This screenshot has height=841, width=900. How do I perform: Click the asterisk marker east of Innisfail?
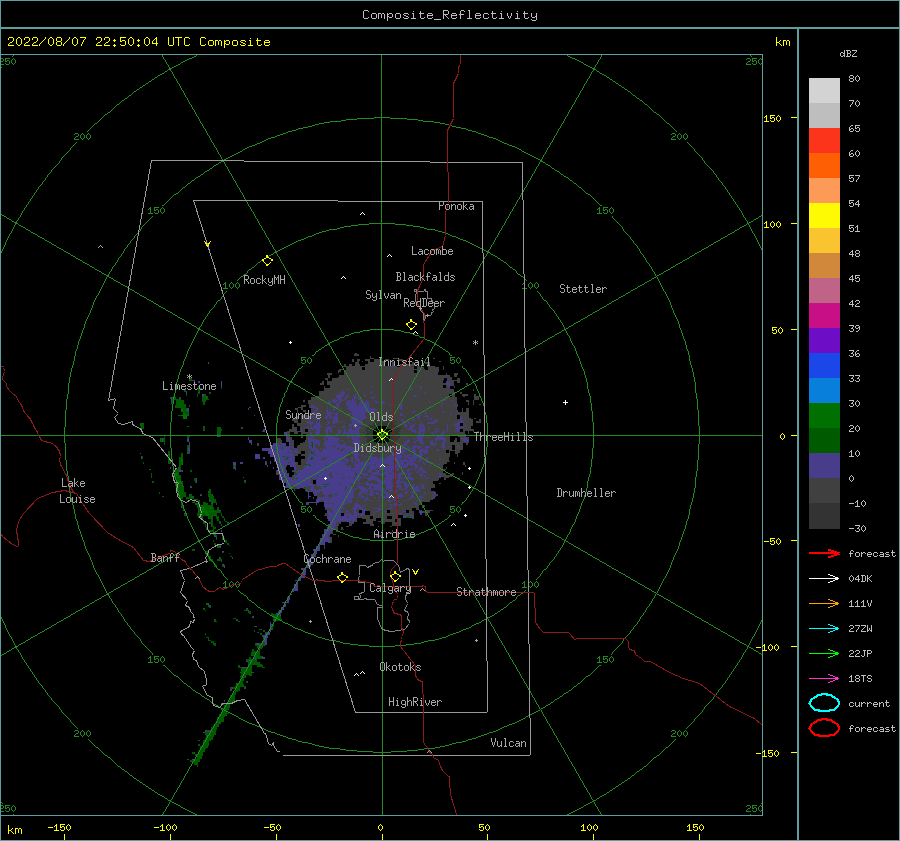(x=475, y=343)
